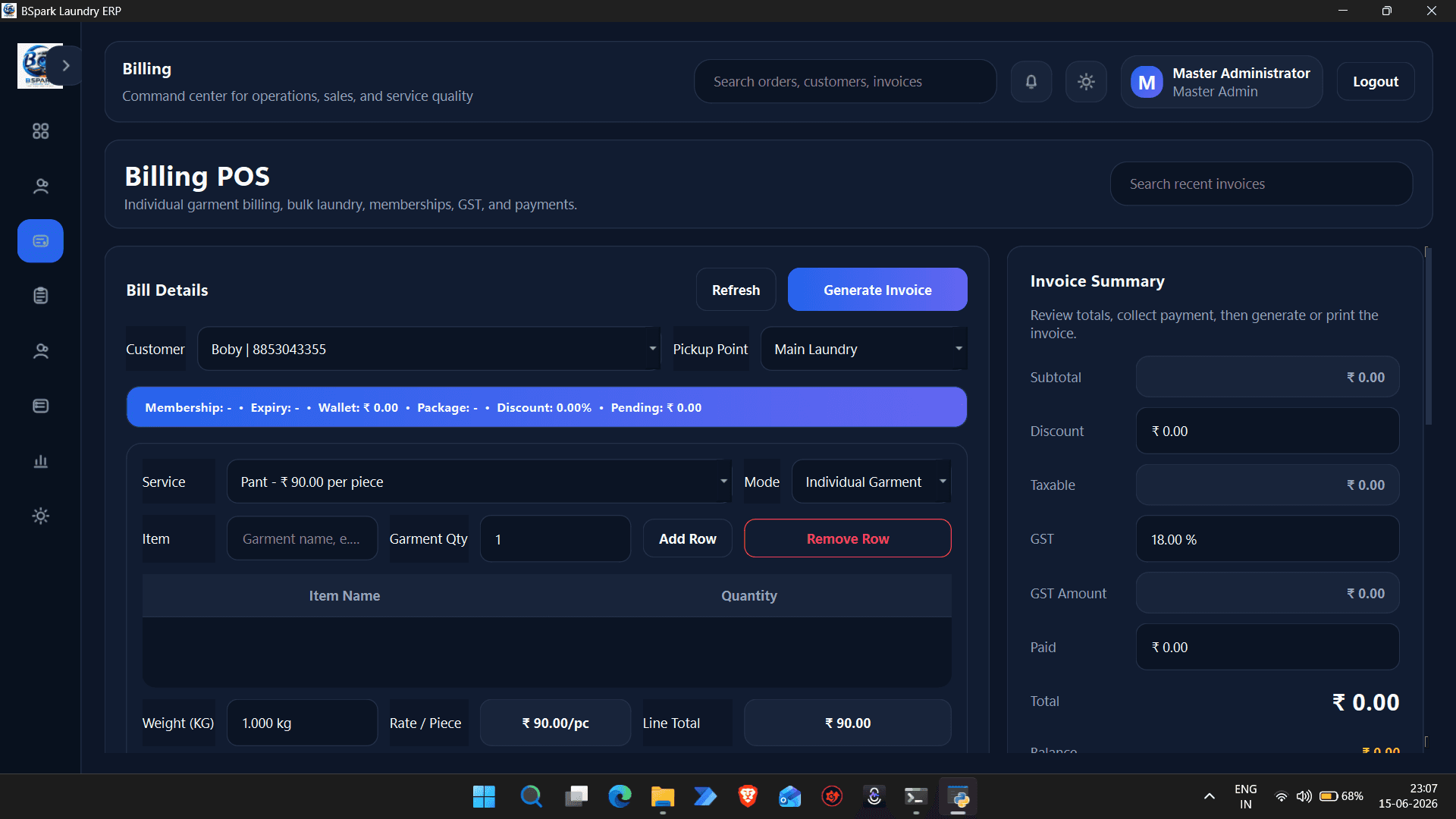The image size is (1456, 819).
Task: Open the Python app icon in taskbar
Action: click(959, 796)
